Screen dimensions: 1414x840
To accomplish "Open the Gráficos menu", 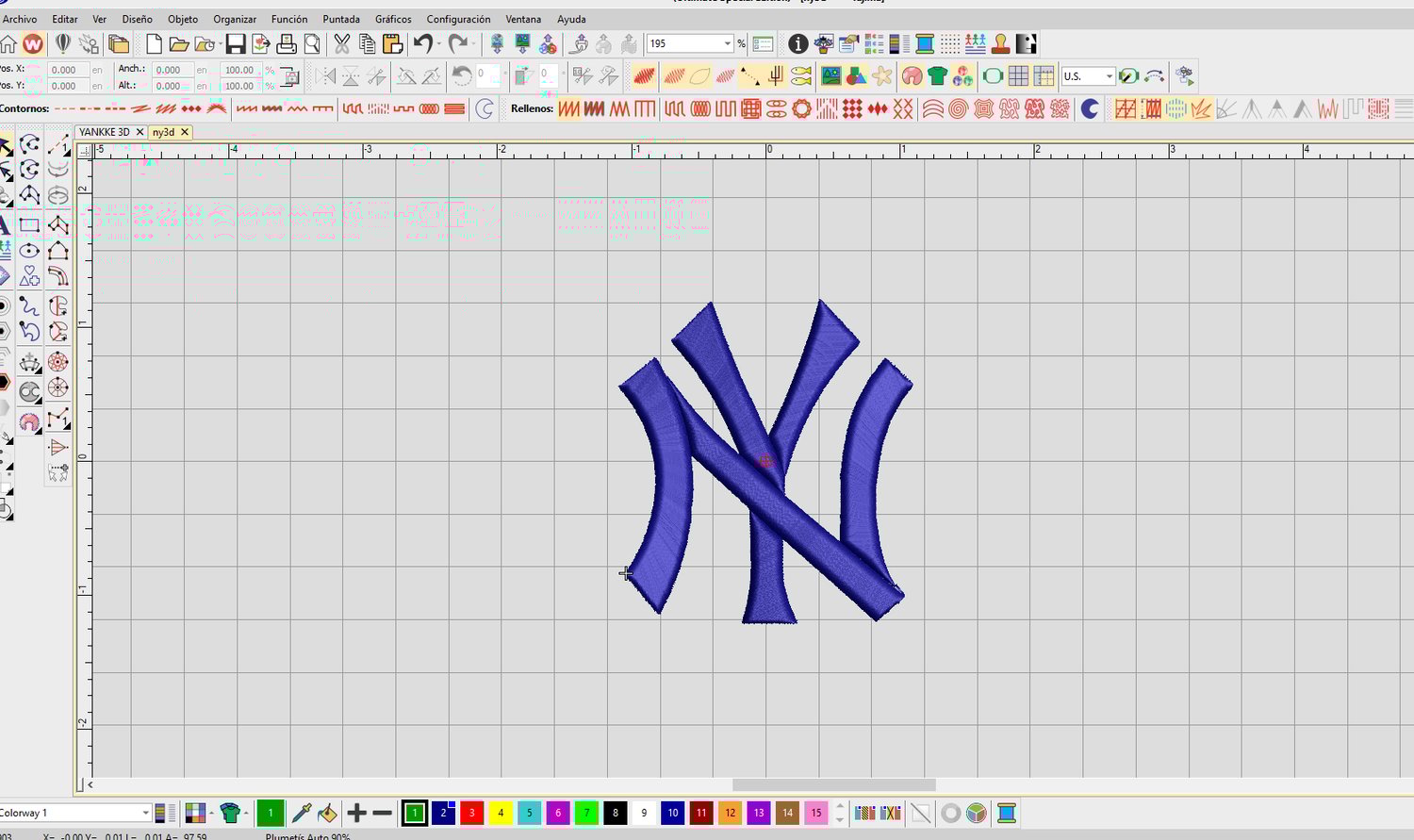I will [x=393, y=19].
